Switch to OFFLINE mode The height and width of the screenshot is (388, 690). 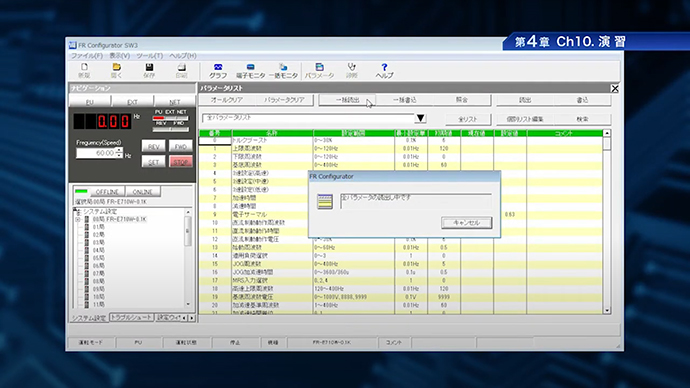pos(107,192)
